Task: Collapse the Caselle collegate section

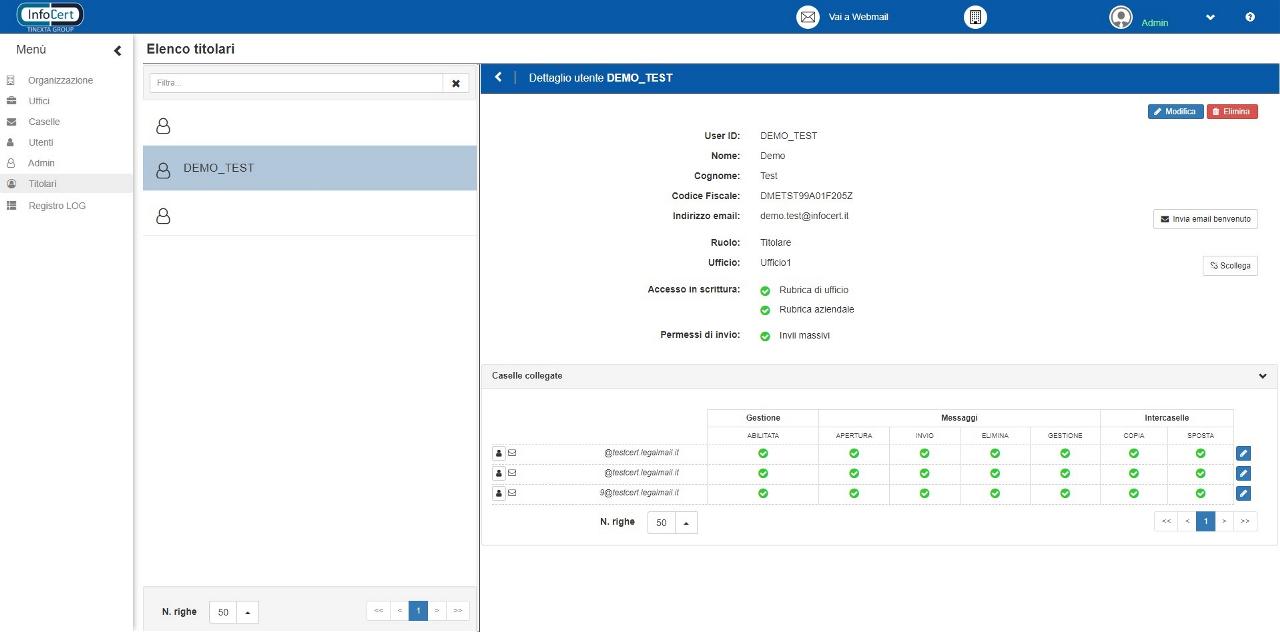Action: 1264,376
